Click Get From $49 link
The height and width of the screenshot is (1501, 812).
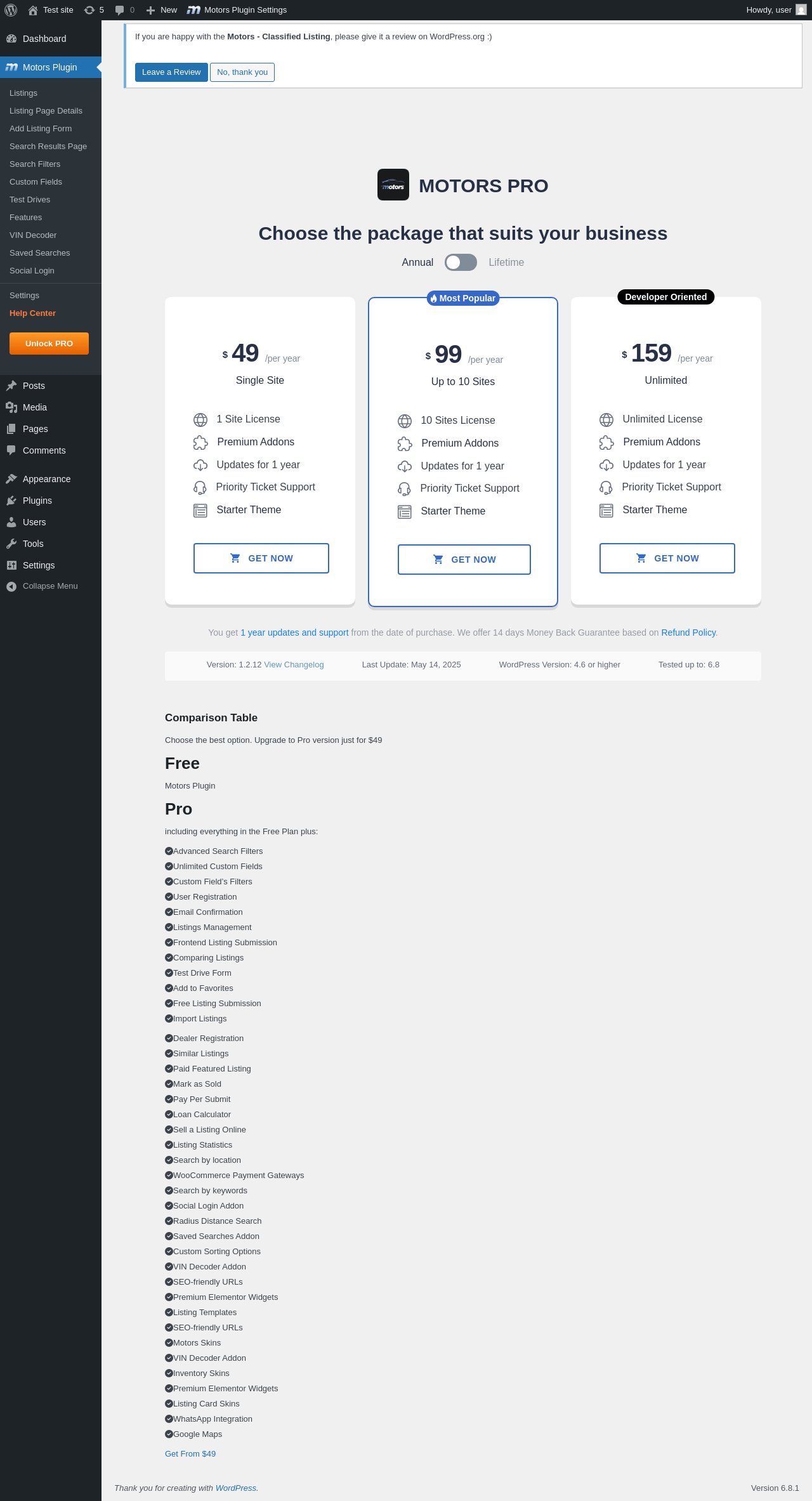(x=190, y=1454)
